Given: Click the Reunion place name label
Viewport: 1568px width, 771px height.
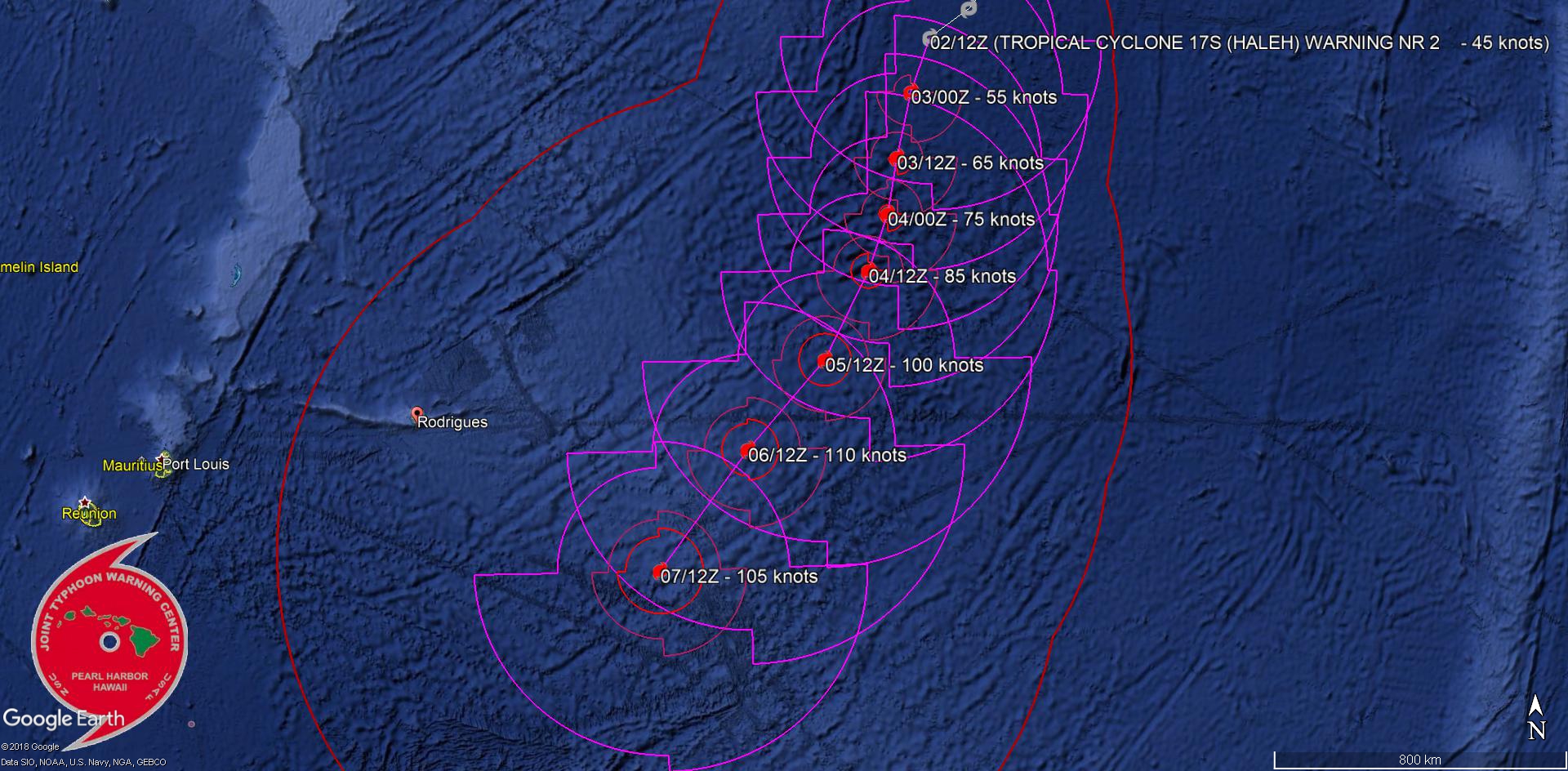Looking at the screenshot, I should click(x=89, y=514).
